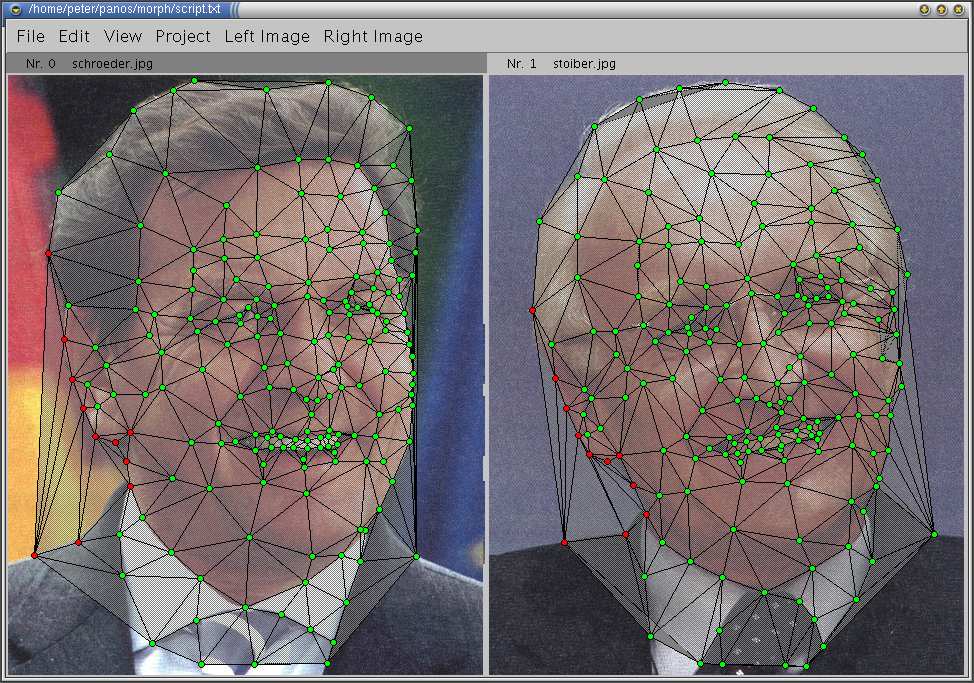Open the Left Image menu
The width and height of the screenshot is (974, 683).
pyautogui.click(x=267, y=37)
